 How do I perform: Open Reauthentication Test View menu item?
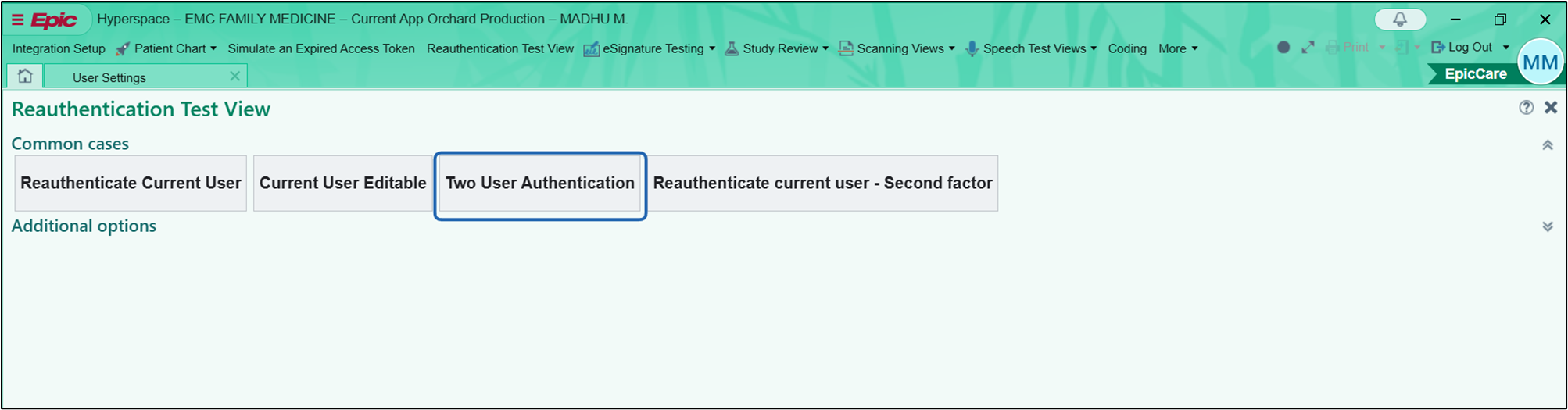click(x=500, y=48)
